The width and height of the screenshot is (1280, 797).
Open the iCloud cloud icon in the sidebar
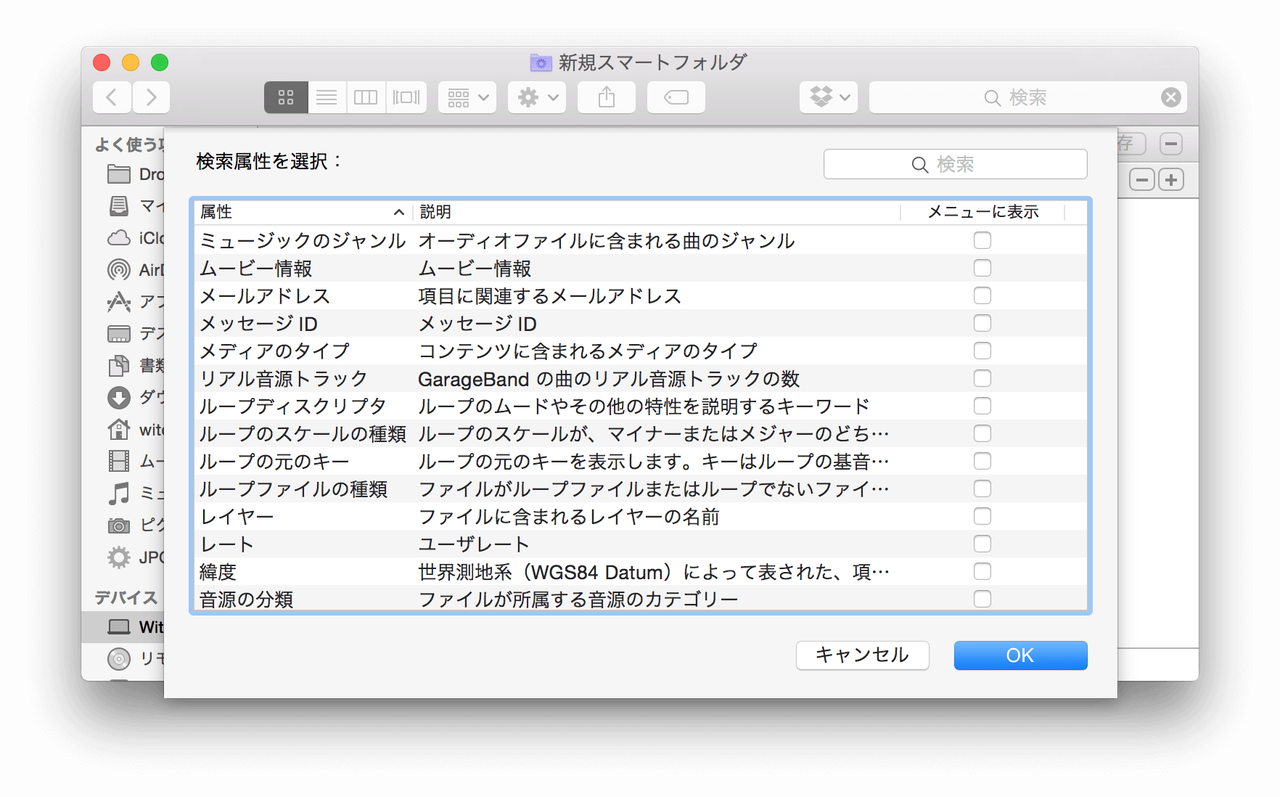[119, 238]
